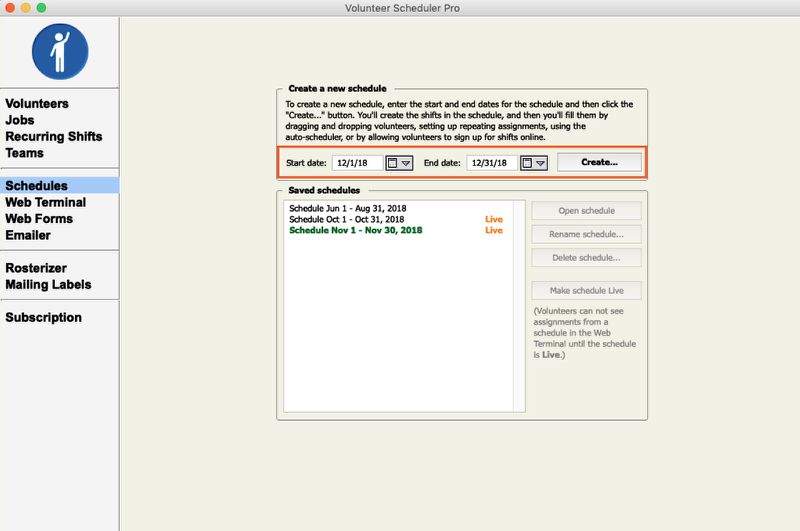Viewport: 800px width, 531px height.
Task: Expand the End date dropdown arrow
Action: pyautogui.click(x=540, y=163)
